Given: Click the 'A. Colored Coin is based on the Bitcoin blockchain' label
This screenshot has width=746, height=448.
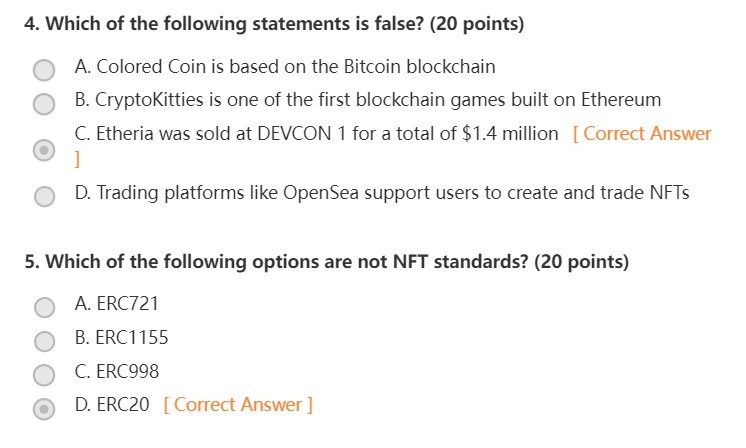Looking at the screenshot, I should tap(285, 67).
